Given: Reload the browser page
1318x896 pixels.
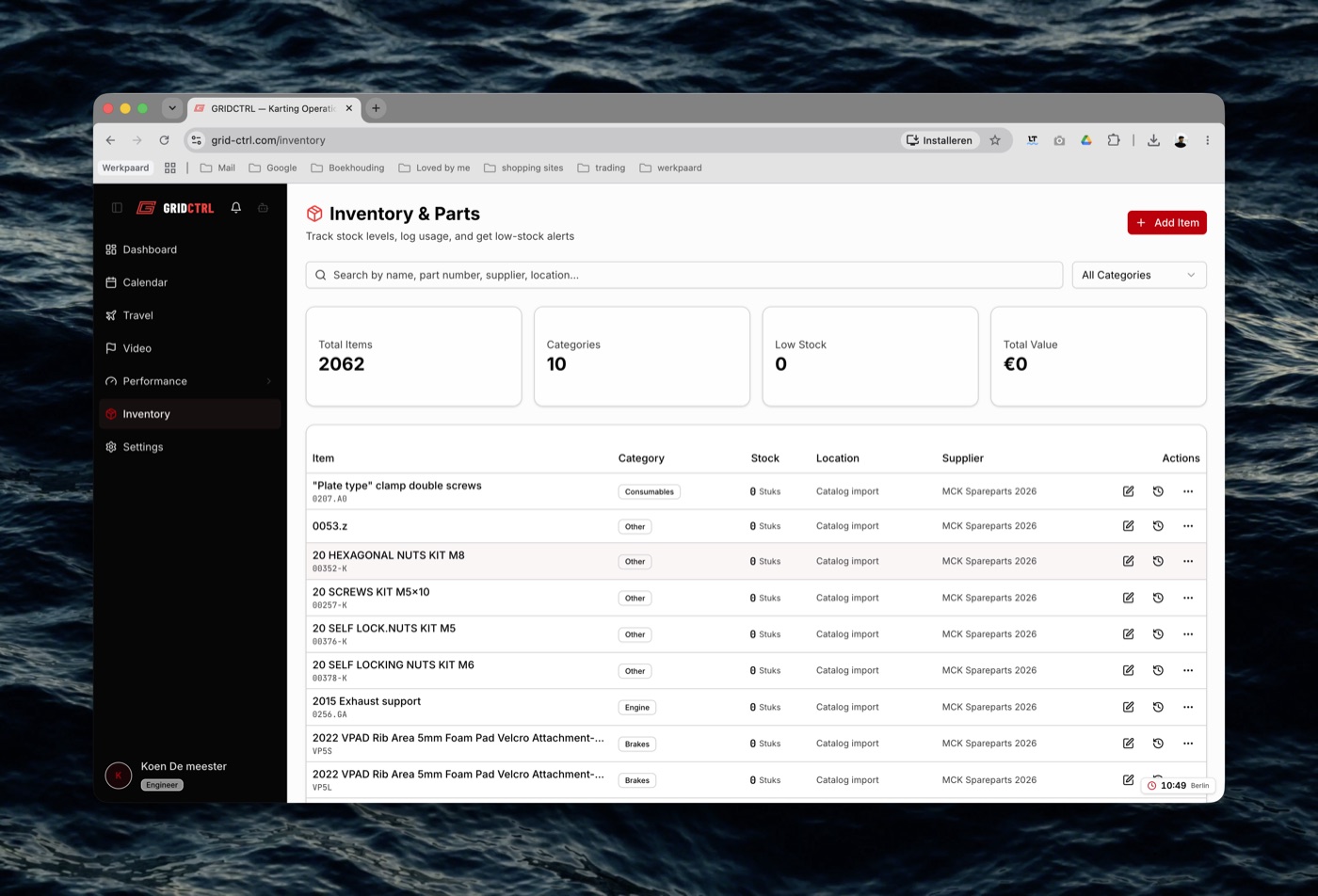Looking at the screenshot, I should [164, 140].
